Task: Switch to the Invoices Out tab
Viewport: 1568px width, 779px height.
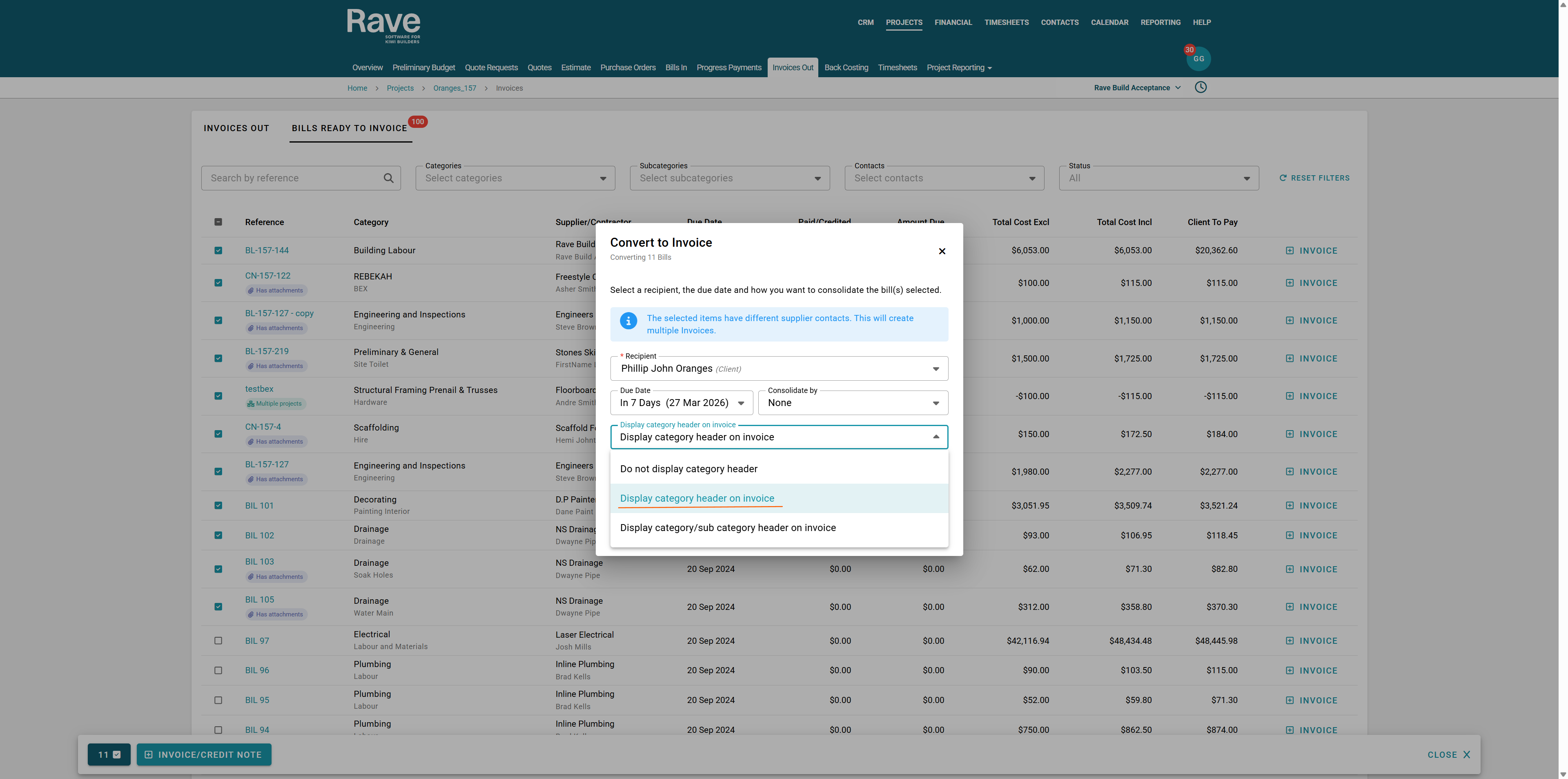Action: tap(236, 128)
